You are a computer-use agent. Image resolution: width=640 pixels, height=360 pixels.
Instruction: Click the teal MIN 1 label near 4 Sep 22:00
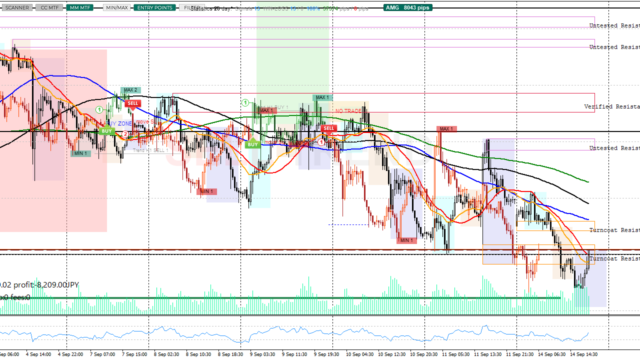(x=80, y=153)
